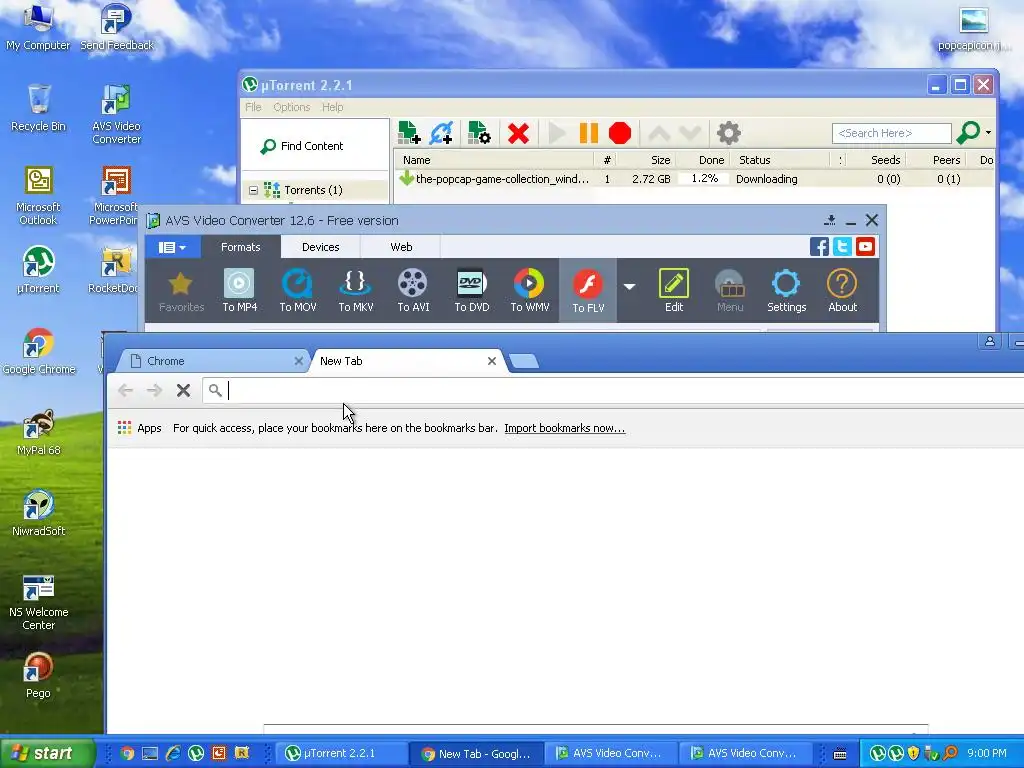Open AVS Facebook page icon

coord(819,247)
